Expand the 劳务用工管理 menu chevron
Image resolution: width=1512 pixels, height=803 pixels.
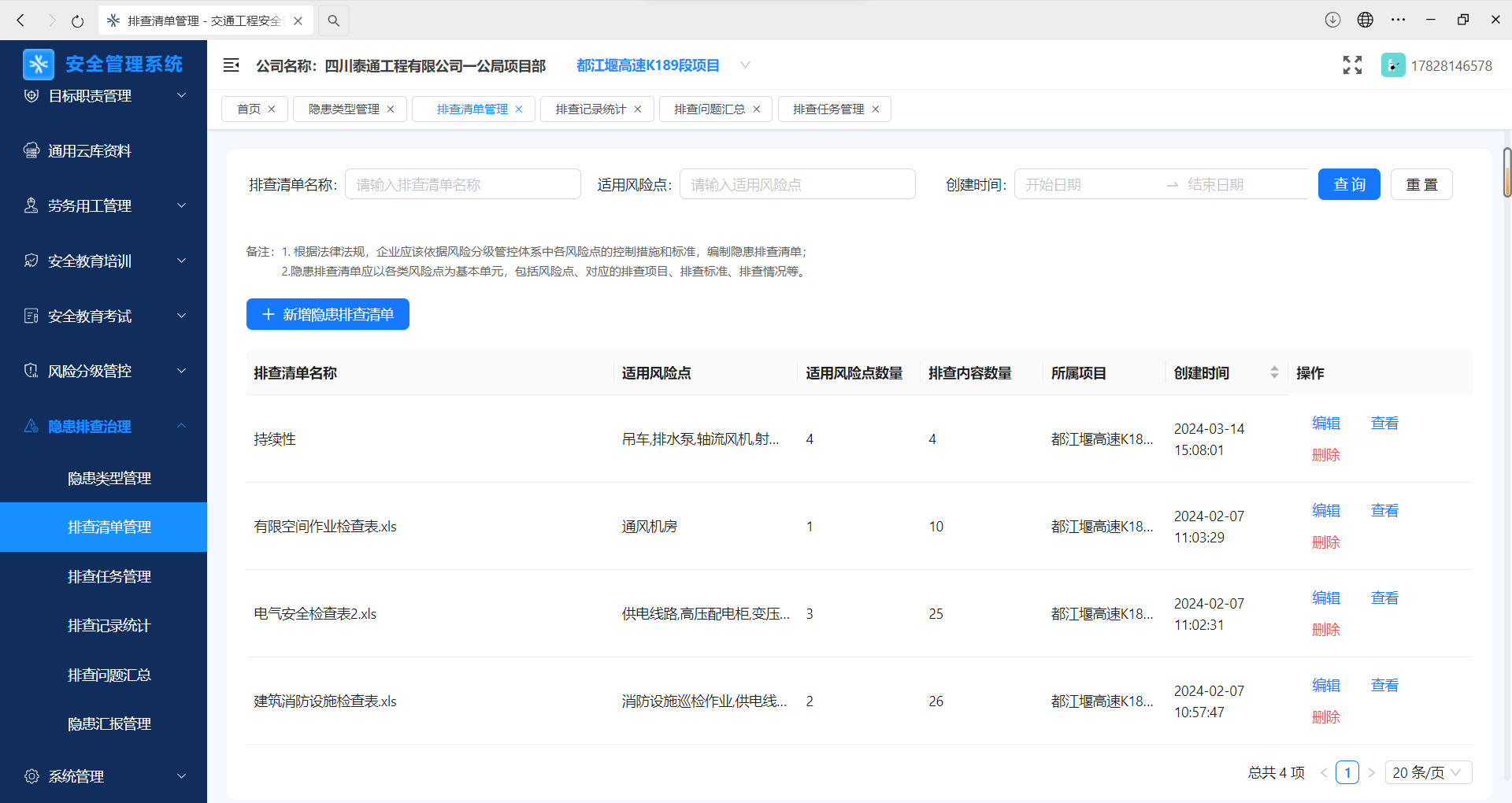tap(182, 205)
